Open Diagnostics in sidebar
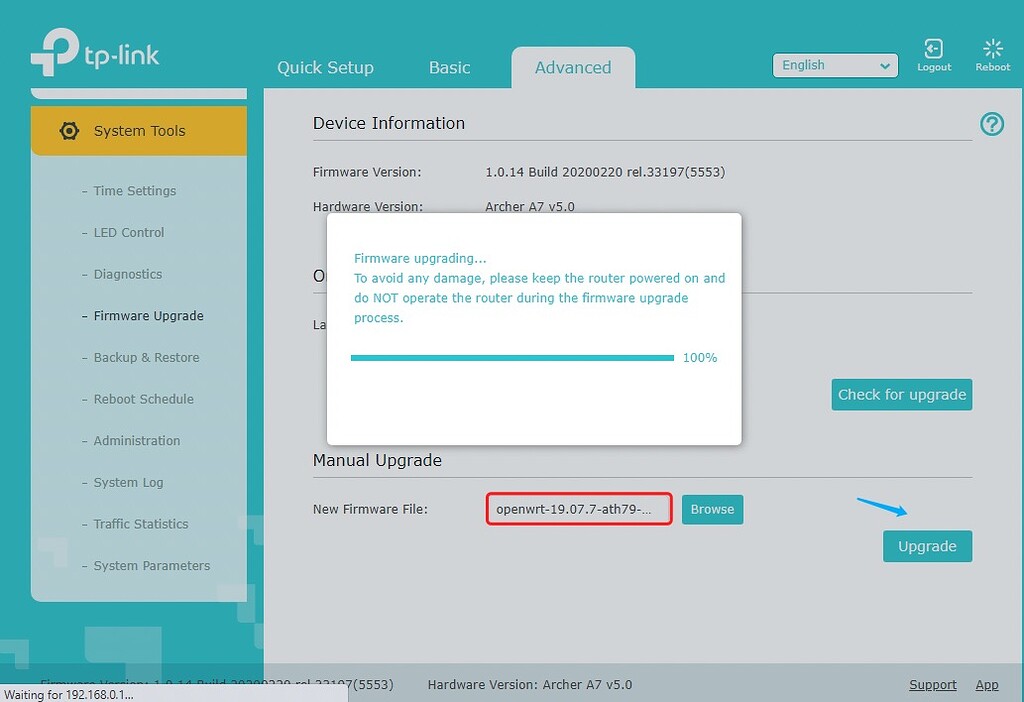The width and height of the screenshot is (1024, 702). (127, 274)
